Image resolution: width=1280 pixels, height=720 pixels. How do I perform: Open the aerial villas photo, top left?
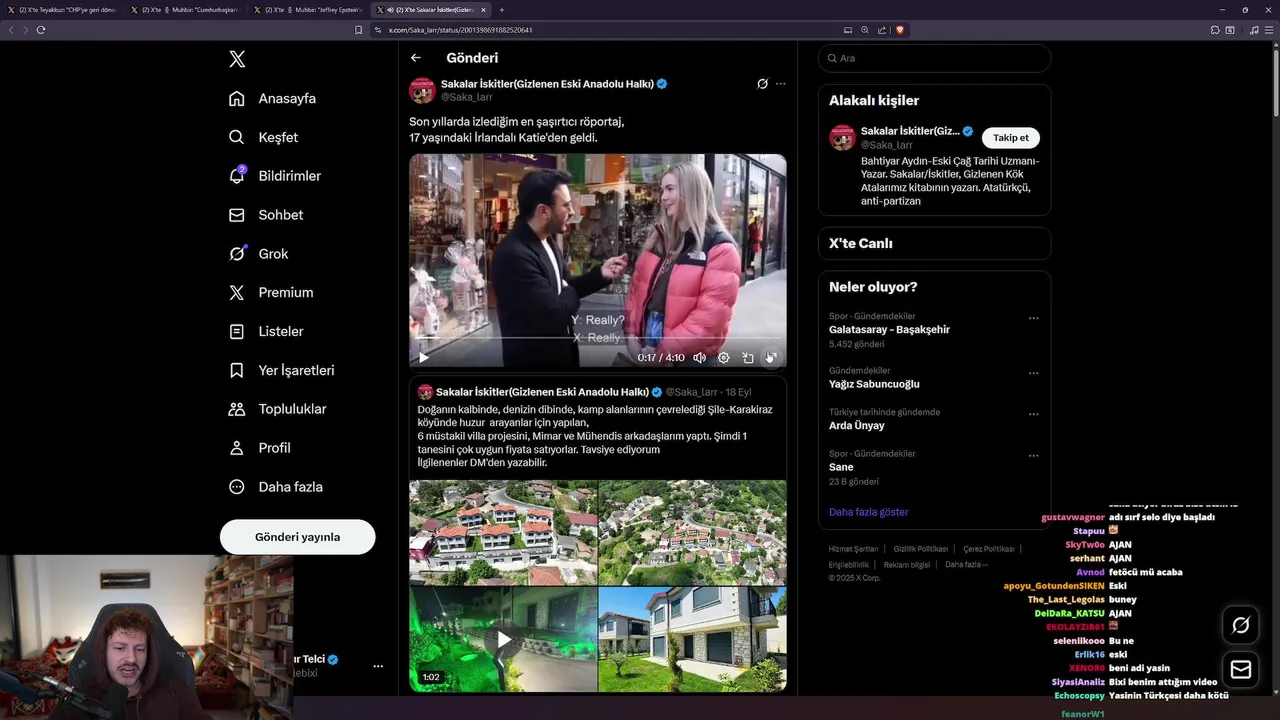pos(503,532)
